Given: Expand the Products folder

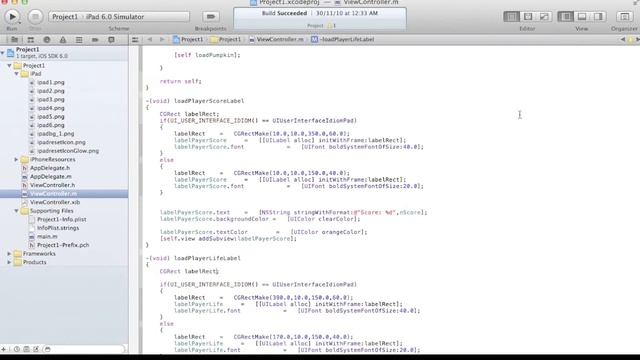Looking at the screenshot, I should tap(9, 262).
